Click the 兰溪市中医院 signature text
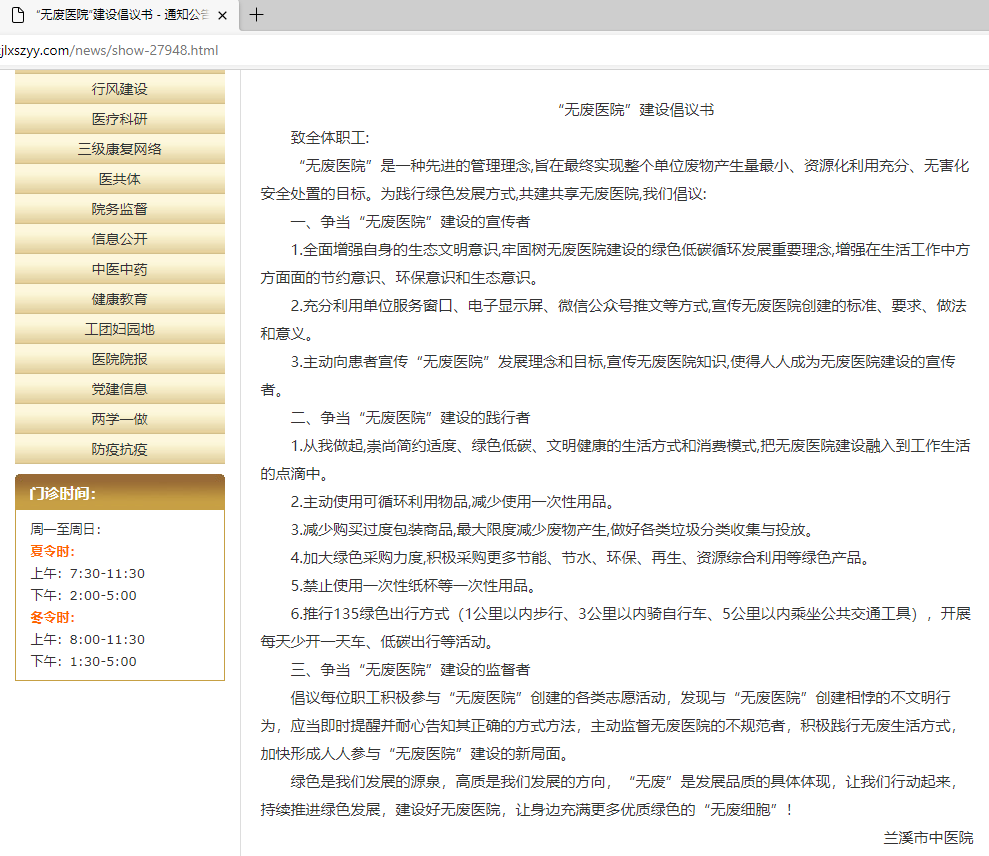Image resolution: width=989 pixels, height=856 pixels. click(928, 838)
